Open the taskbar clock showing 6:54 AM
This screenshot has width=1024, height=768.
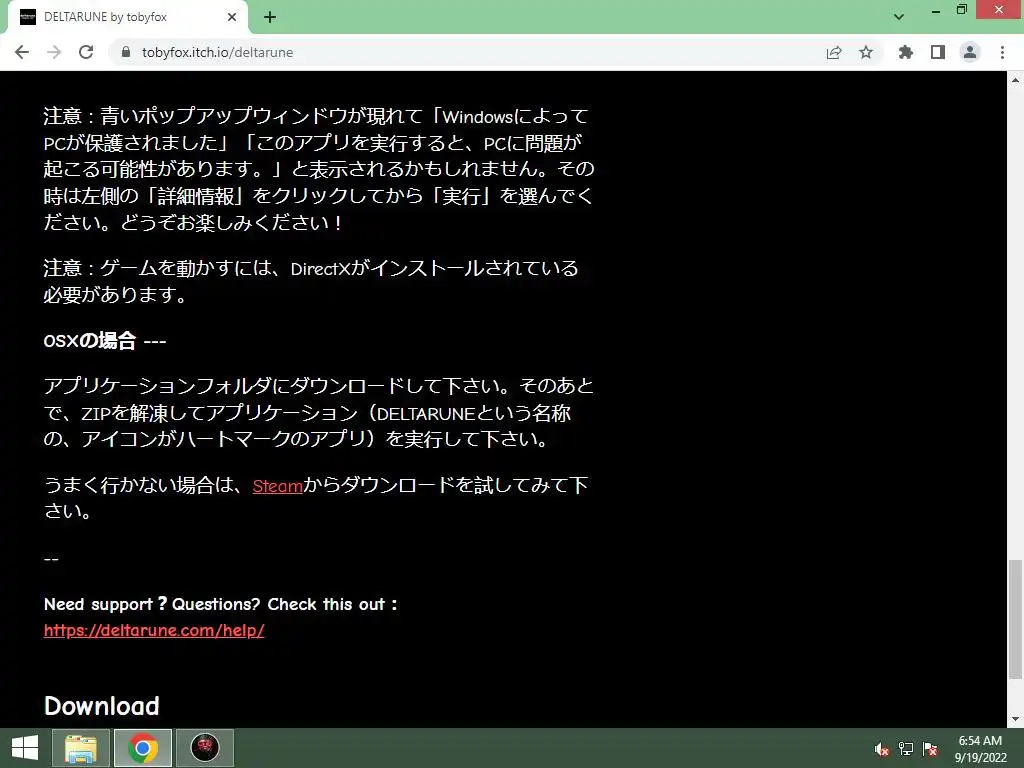(x=980, y=748)
